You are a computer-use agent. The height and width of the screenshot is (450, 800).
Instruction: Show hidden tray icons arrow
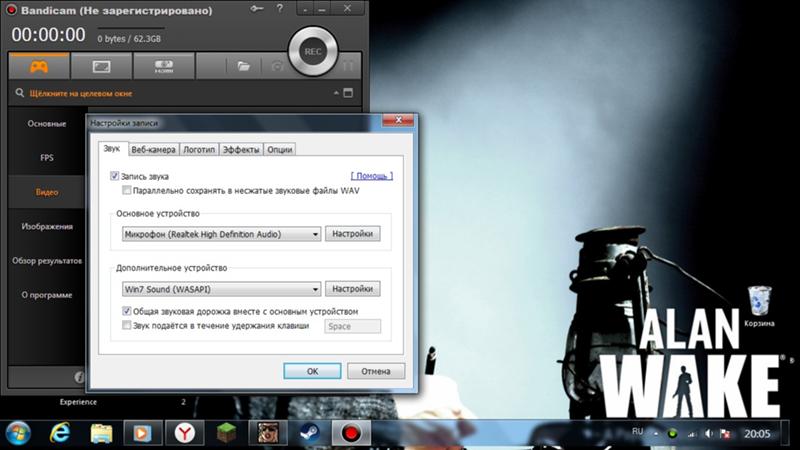(656, 434)
